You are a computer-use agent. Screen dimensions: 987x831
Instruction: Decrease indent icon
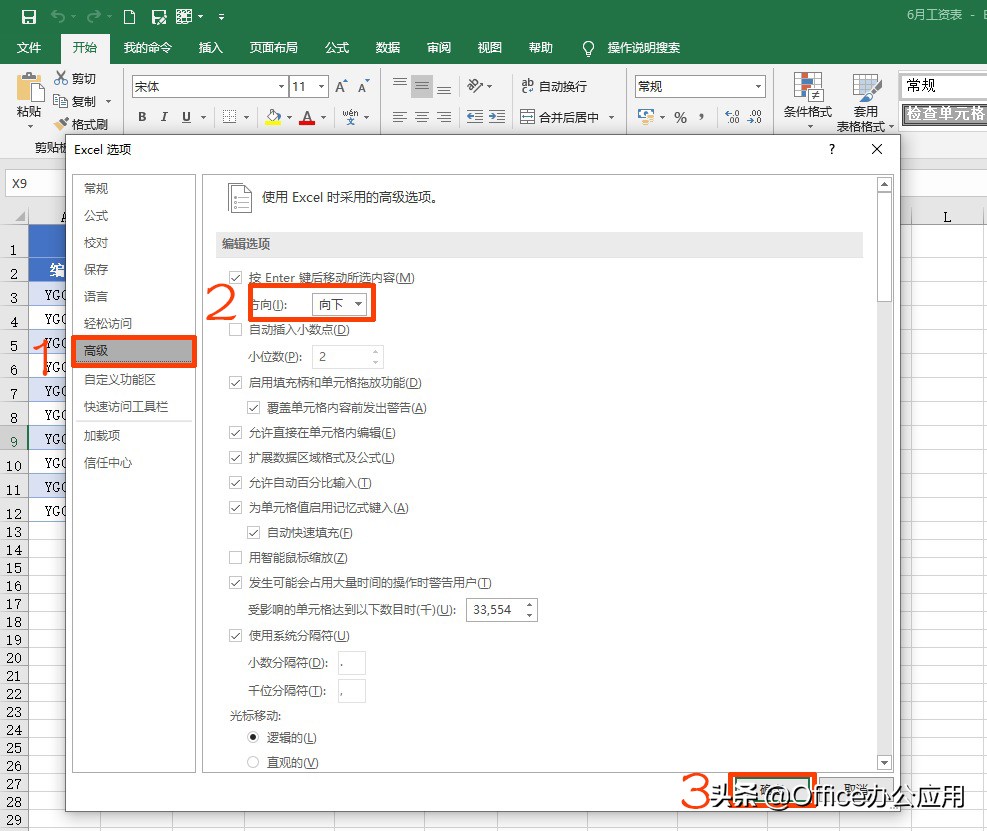[475, 117]
